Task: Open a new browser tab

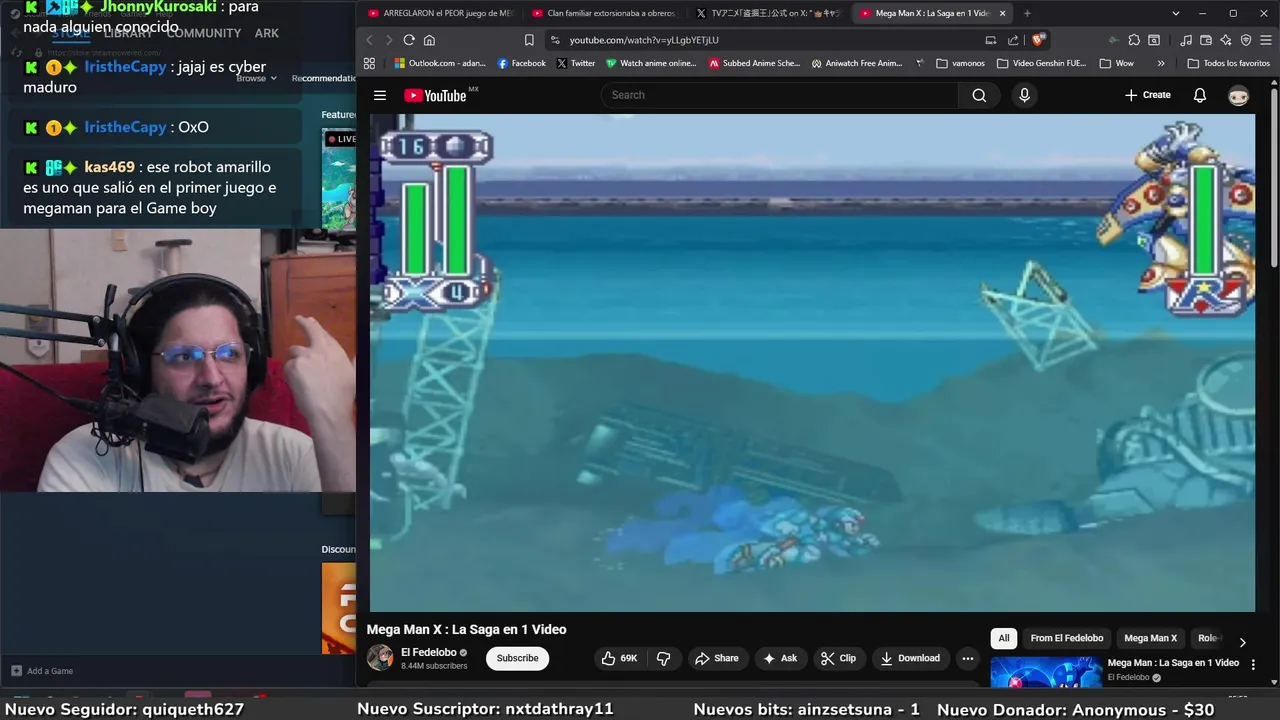Action: pos(1027,13)
